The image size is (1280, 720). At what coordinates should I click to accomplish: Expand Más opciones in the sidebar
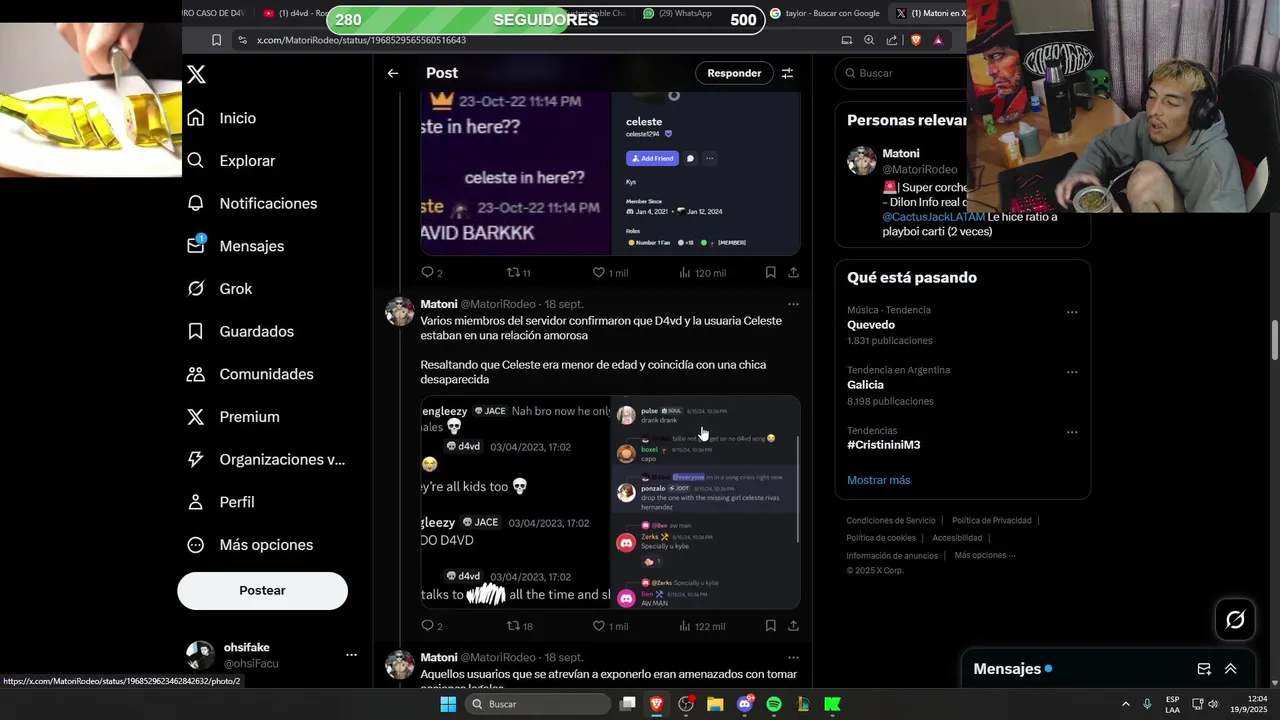(x=250, y=545)
